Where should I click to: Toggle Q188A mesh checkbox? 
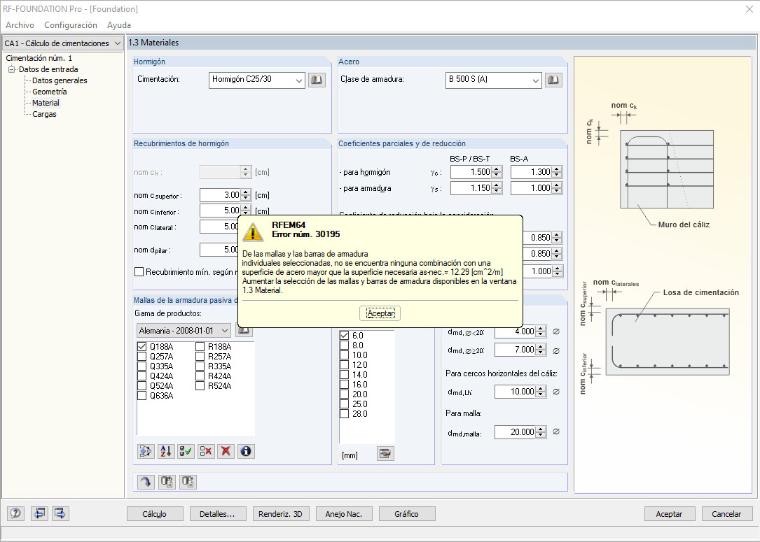click(142, 347)
